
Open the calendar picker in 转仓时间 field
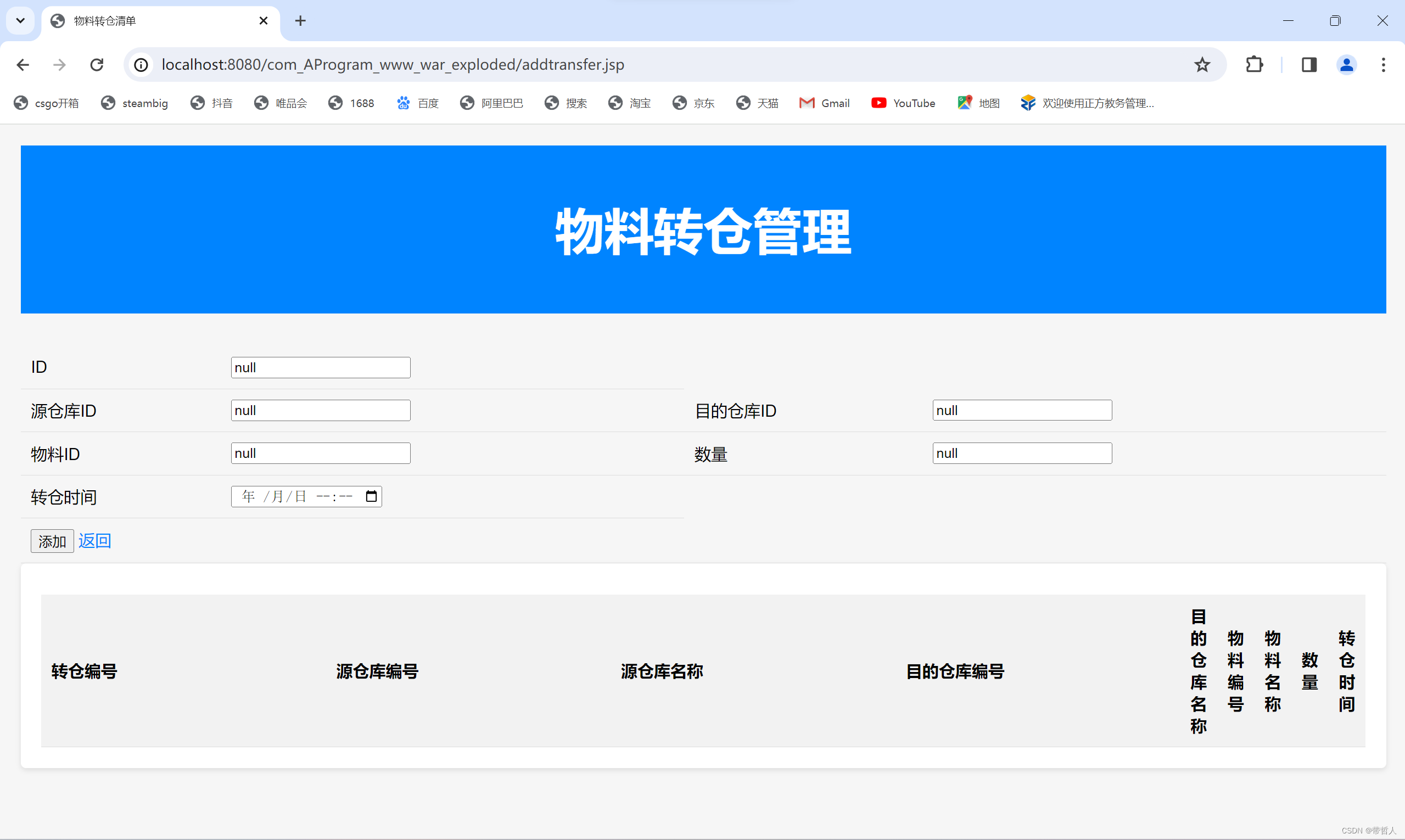coord(371,496)
